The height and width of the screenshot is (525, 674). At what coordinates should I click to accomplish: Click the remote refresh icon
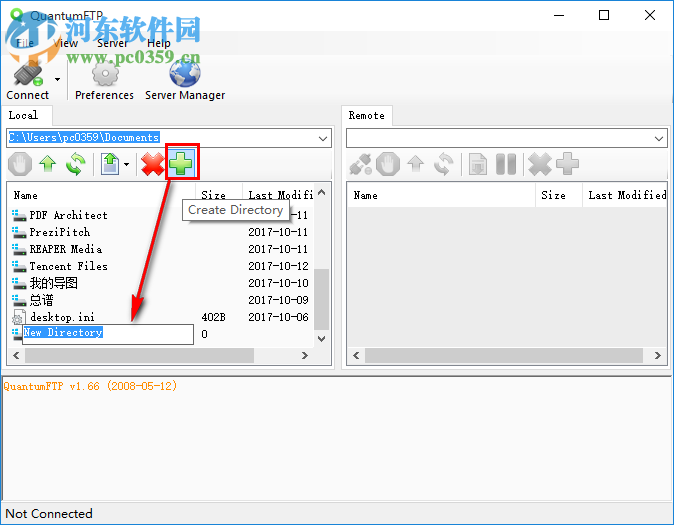[x=444, y=164]
